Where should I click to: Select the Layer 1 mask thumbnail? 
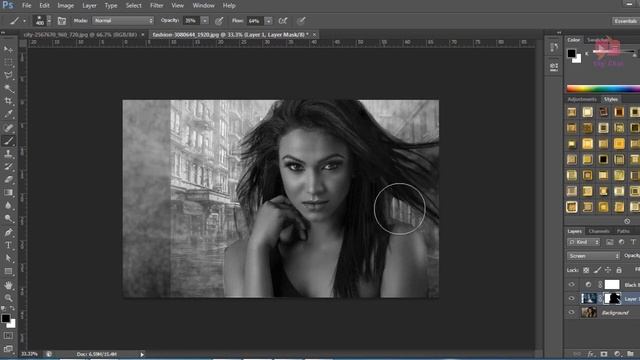pos(612,298)
